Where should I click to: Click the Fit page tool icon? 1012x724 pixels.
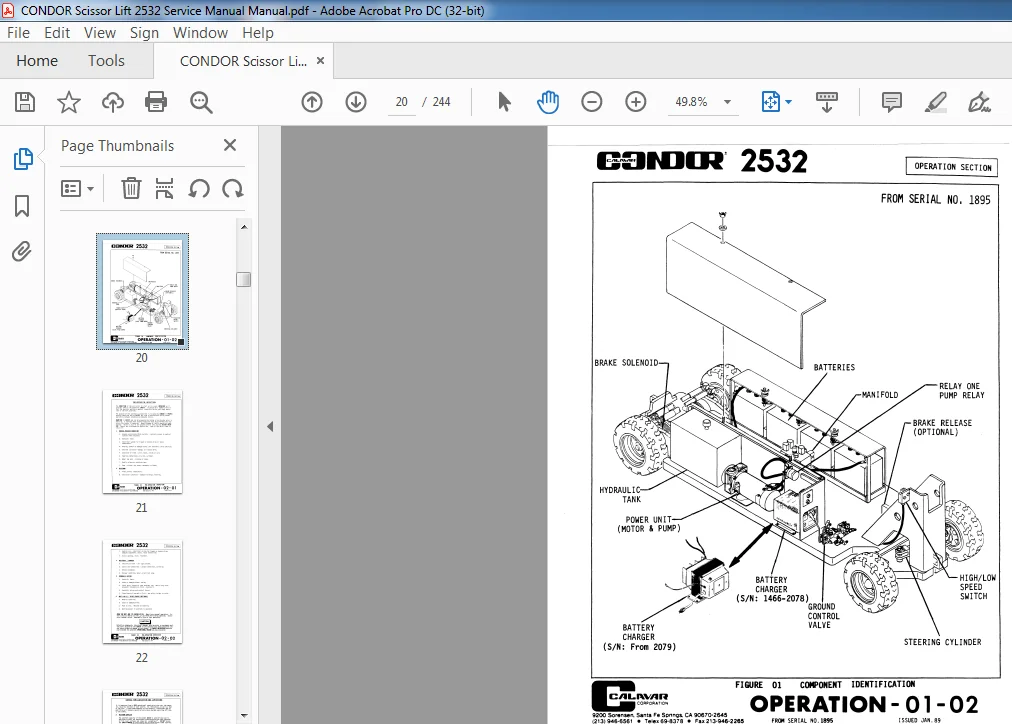pos(771,102)
